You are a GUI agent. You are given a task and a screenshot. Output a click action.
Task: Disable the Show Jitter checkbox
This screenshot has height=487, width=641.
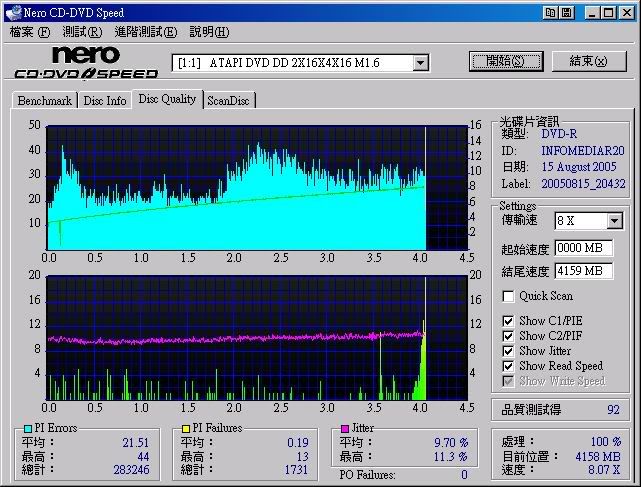pyautogui.click(x=508, y=351)
